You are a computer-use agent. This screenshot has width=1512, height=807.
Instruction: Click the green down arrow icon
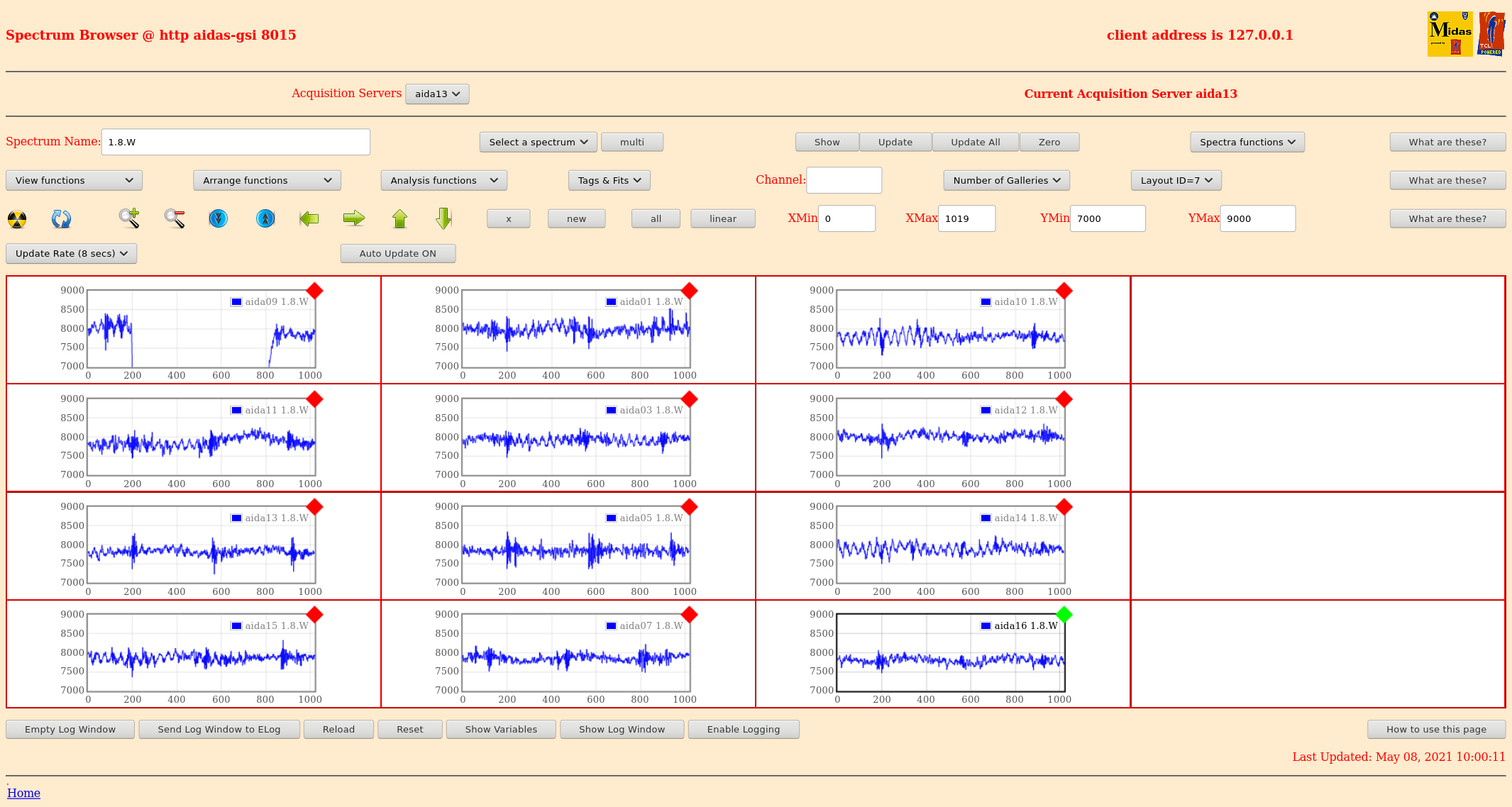tap(444, 218)
